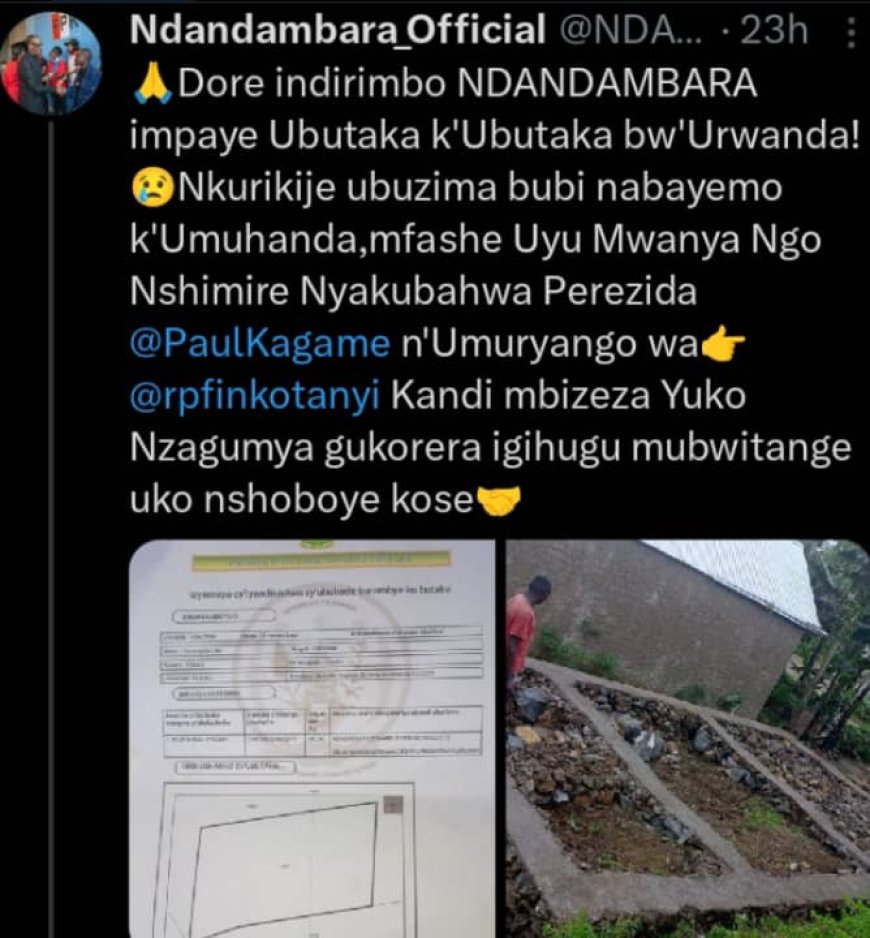Click the handshake emoji at tweet end
Image resolution: width=870 pixels, height=938 pixels.
(498, 500)
